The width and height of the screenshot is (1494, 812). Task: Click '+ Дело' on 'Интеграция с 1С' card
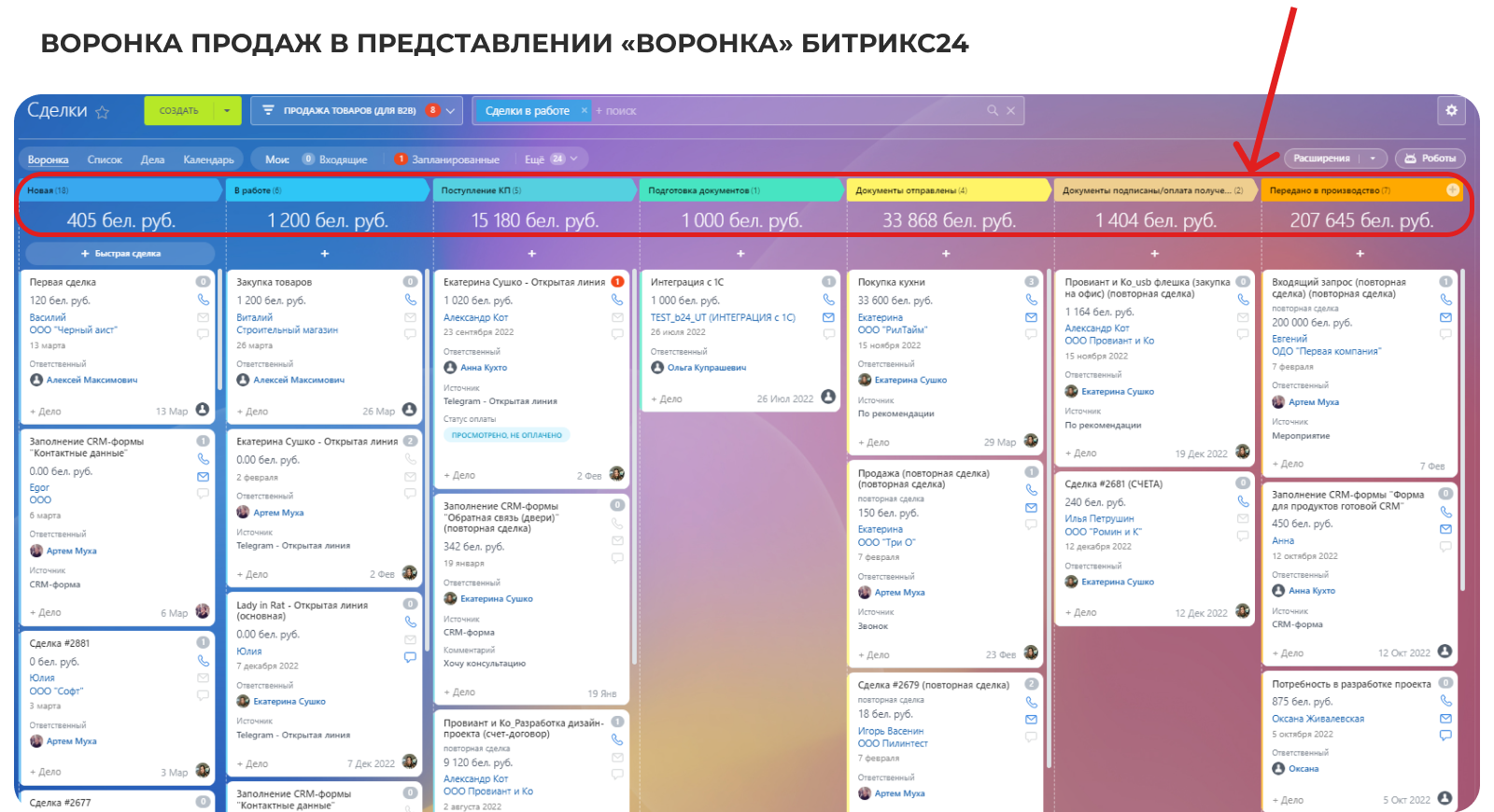(x=667, y=399)
